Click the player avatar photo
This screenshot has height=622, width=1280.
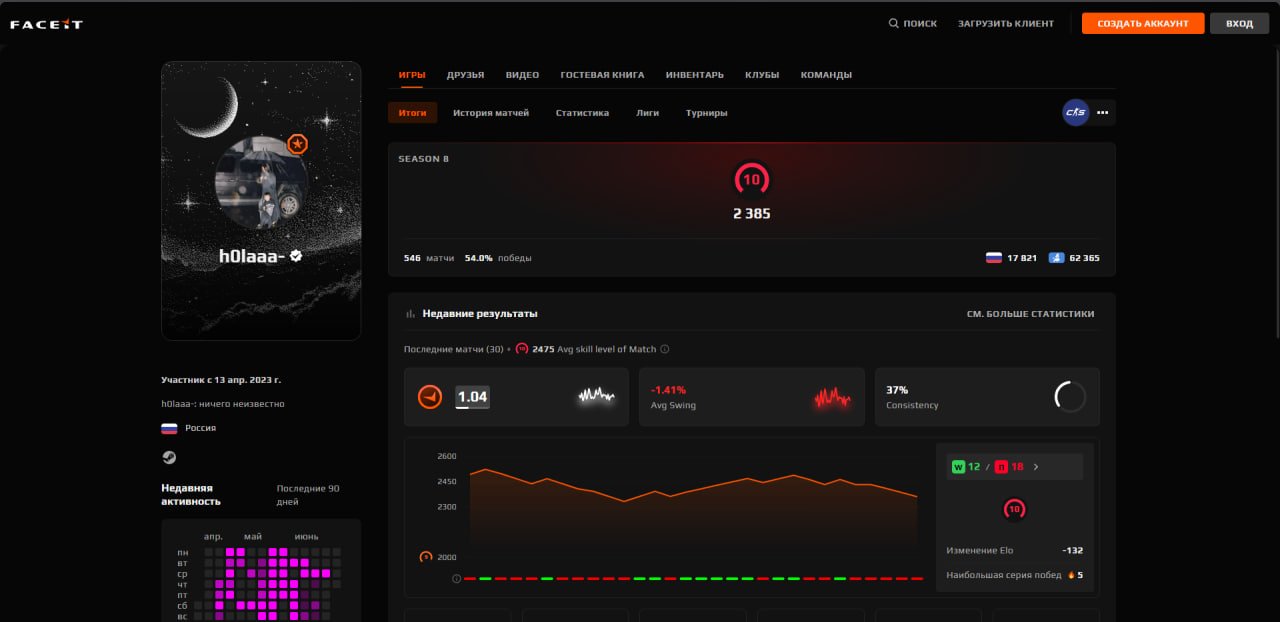[261, 182]
